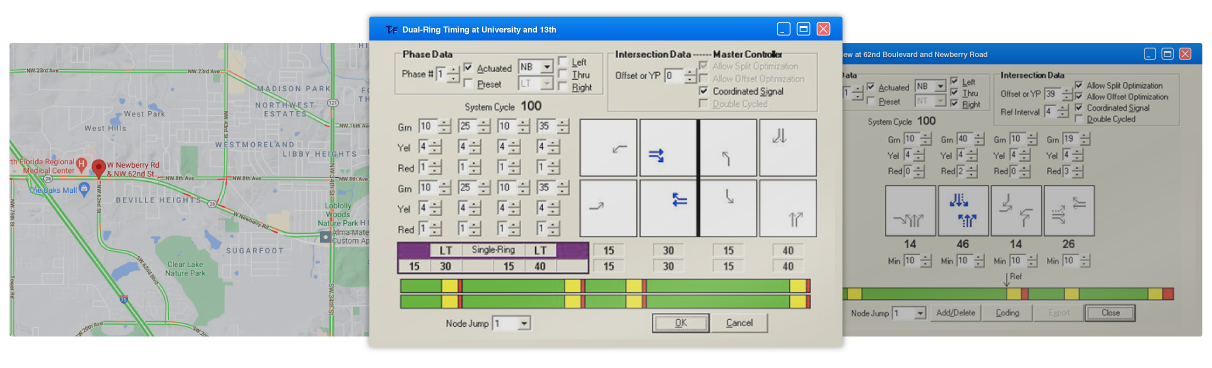Screen dimensions: 1212x368
Task: Select phase diagram above 26
Action: click(1069, 210)
